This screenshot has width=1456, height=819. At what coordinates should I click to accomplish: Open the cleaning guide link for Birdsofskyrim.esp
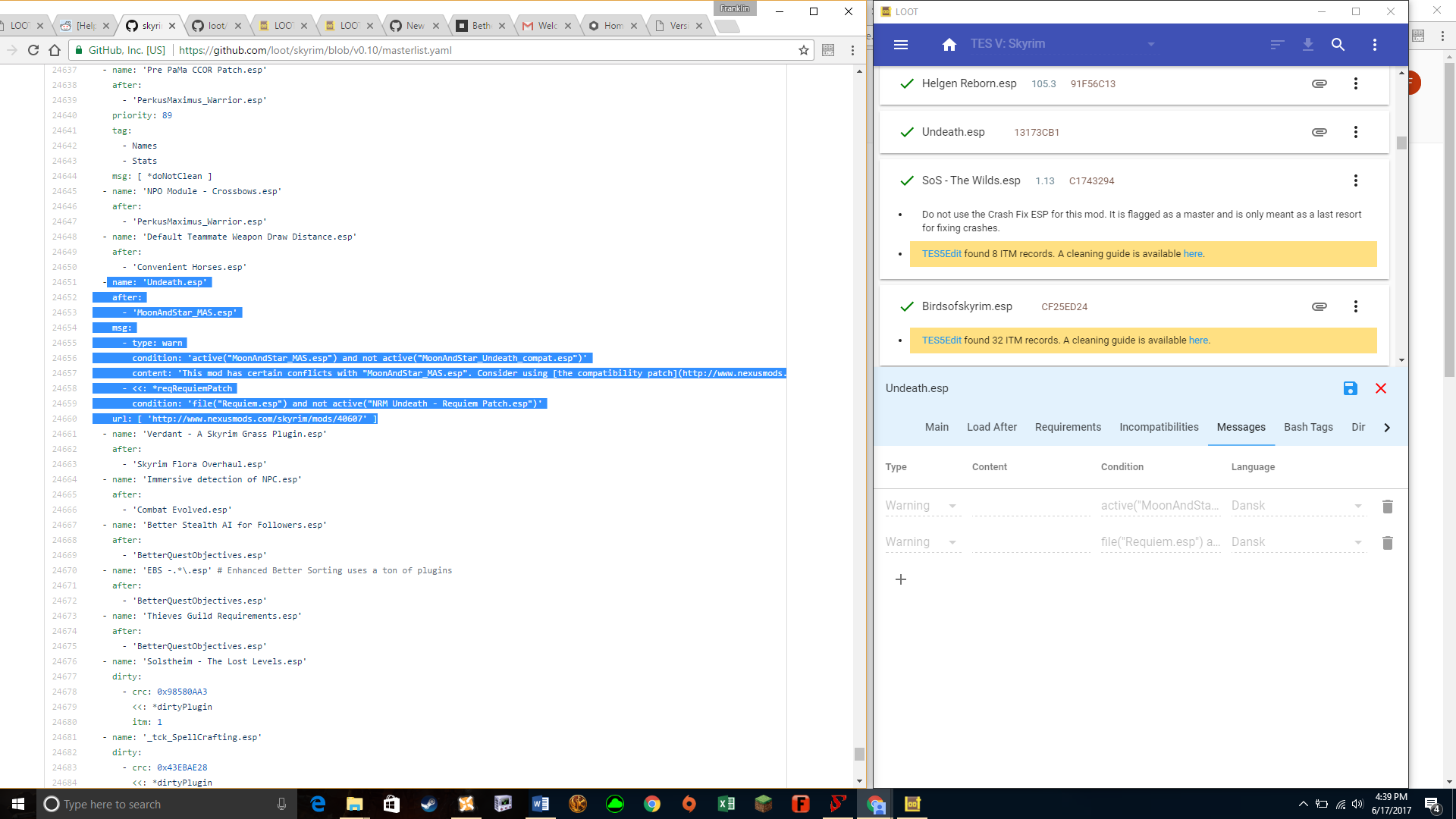[1197, 340]
